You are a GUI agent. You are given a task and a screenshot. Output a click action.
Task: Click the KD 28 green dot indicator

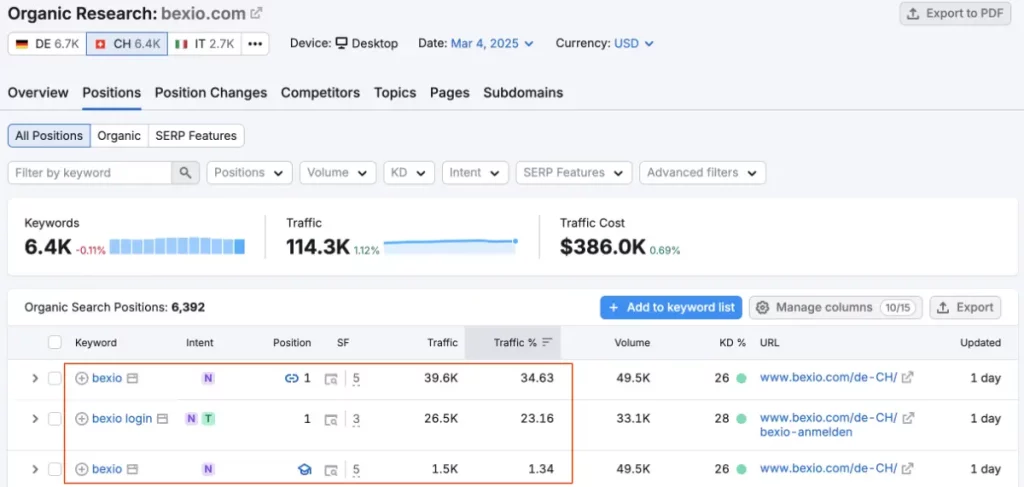pos(741,418)
